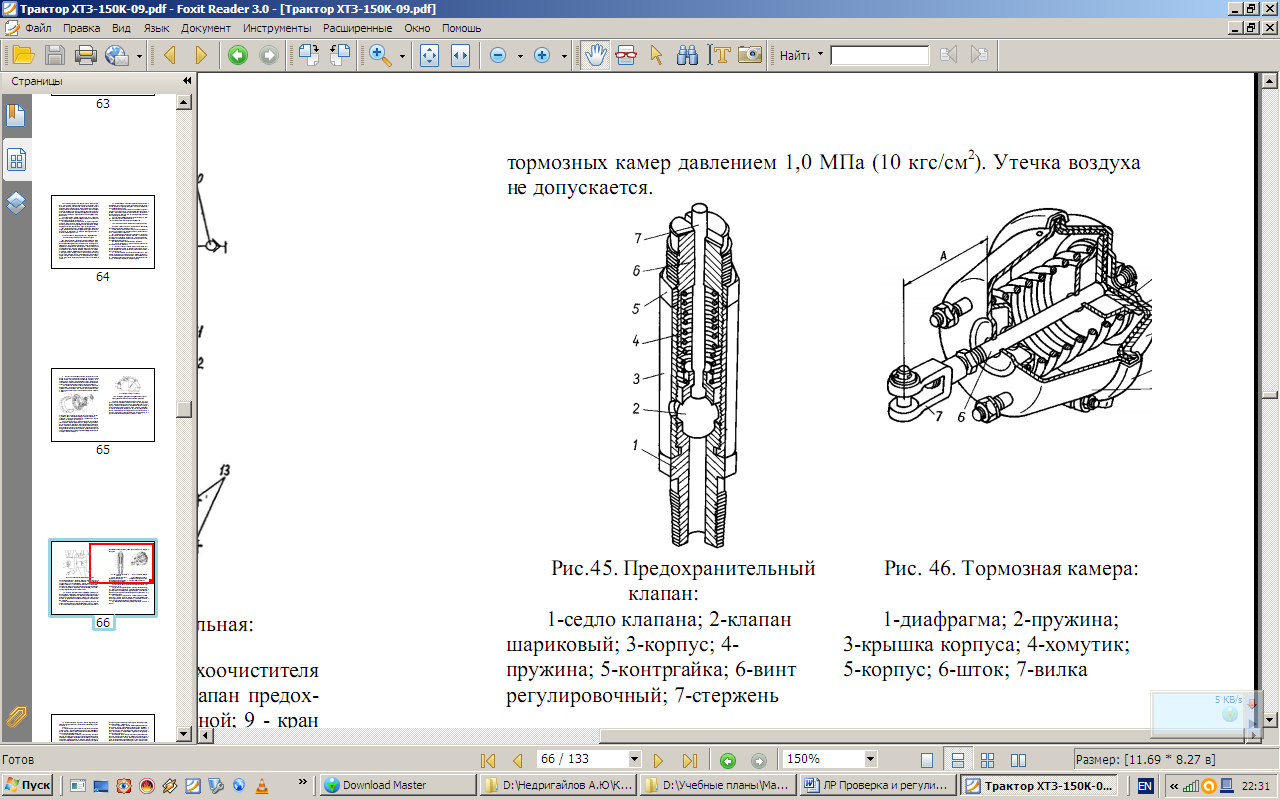This screenshot has width=1280, height=800.
Task: Expand hidden quick launch icons chevron
Action: point(302,780)
